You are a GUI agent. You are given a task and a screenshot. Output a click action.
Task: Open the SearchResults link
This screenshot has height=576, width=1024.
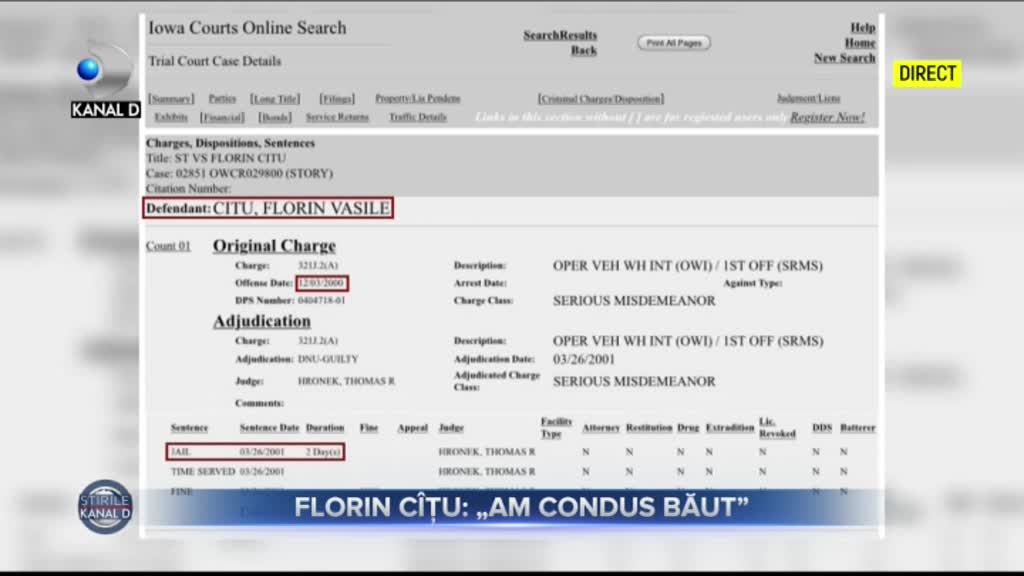tap(560, 35)
